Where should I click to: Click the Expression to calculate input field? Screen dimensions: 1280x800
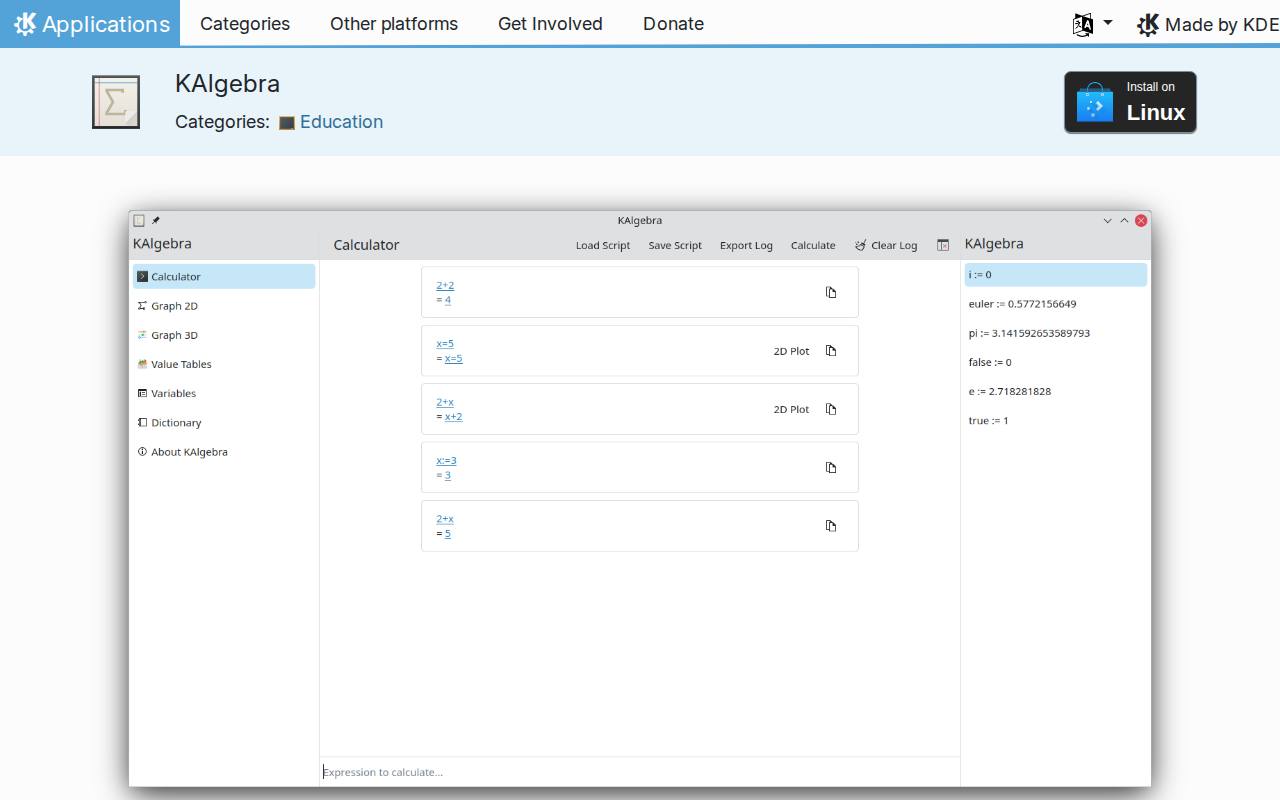point(640,772)
